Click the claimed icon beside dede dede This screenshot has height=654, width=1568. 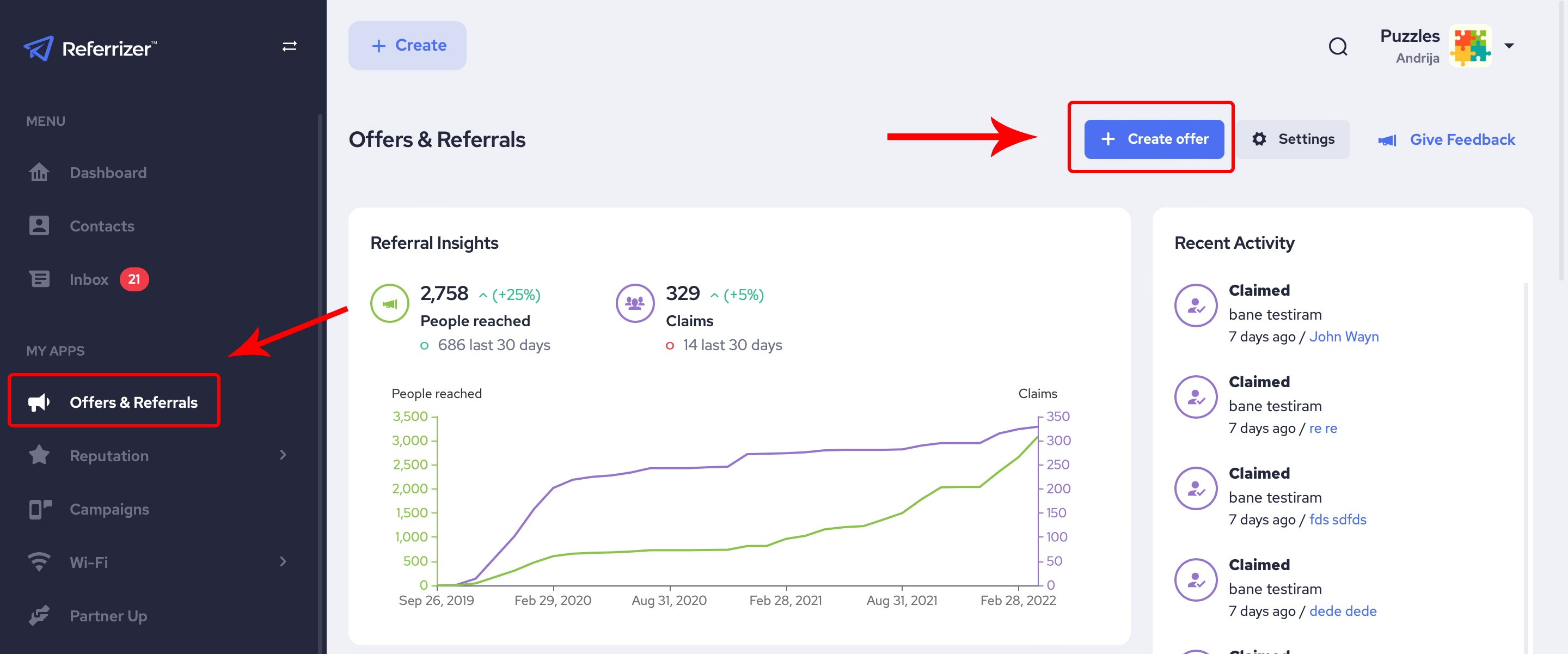(x=1196, y=580)
